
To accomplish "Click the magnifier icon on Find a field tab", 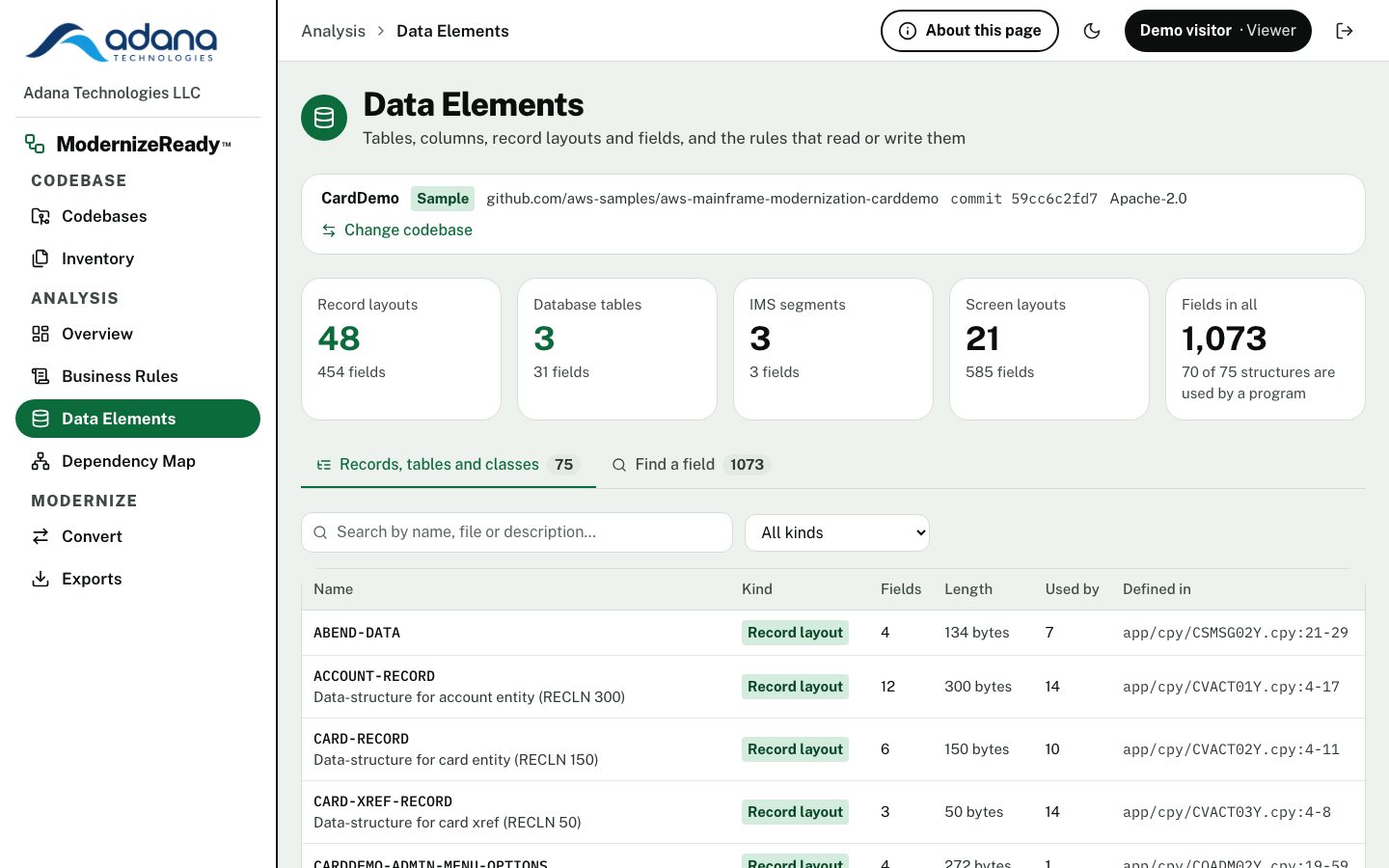I will click(x=619, y=465).
